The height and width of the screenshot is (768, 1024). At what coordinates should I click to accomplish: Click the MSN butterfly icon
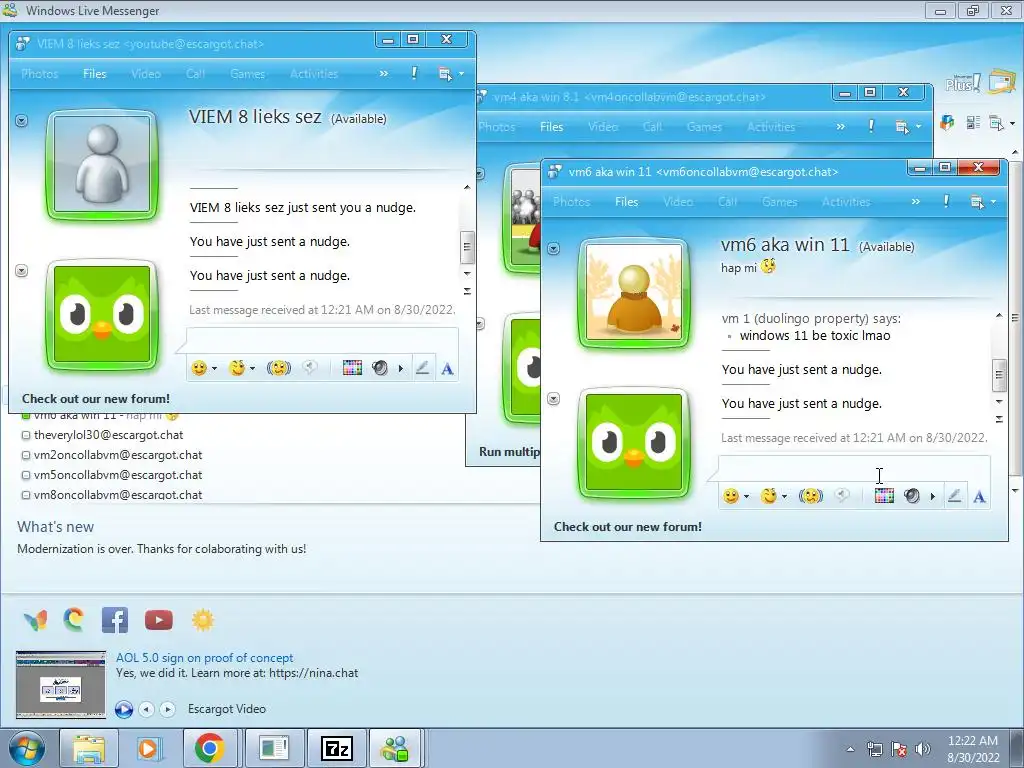[x=35, y=620]
